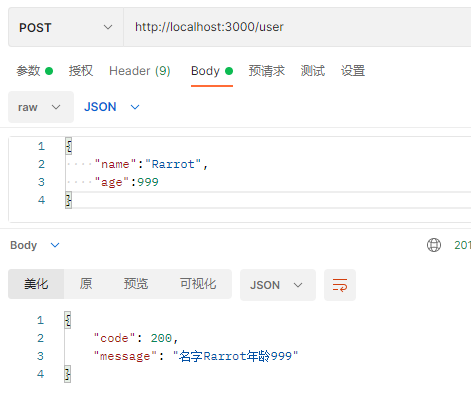Open the blue JSON format dropdown
This screenshot has width=471, height=405.
[112, 107]
